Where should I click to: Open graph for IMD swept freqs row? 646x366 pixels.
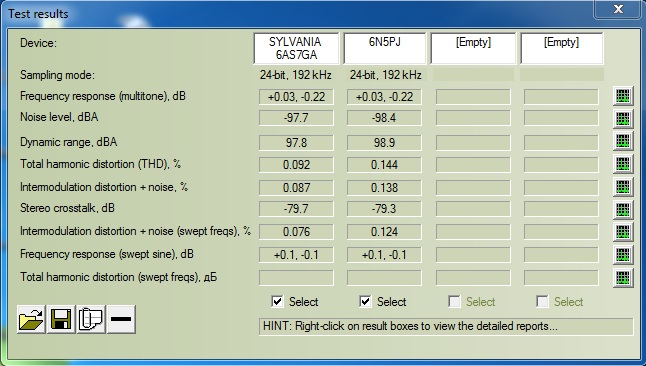click(623, 232)
